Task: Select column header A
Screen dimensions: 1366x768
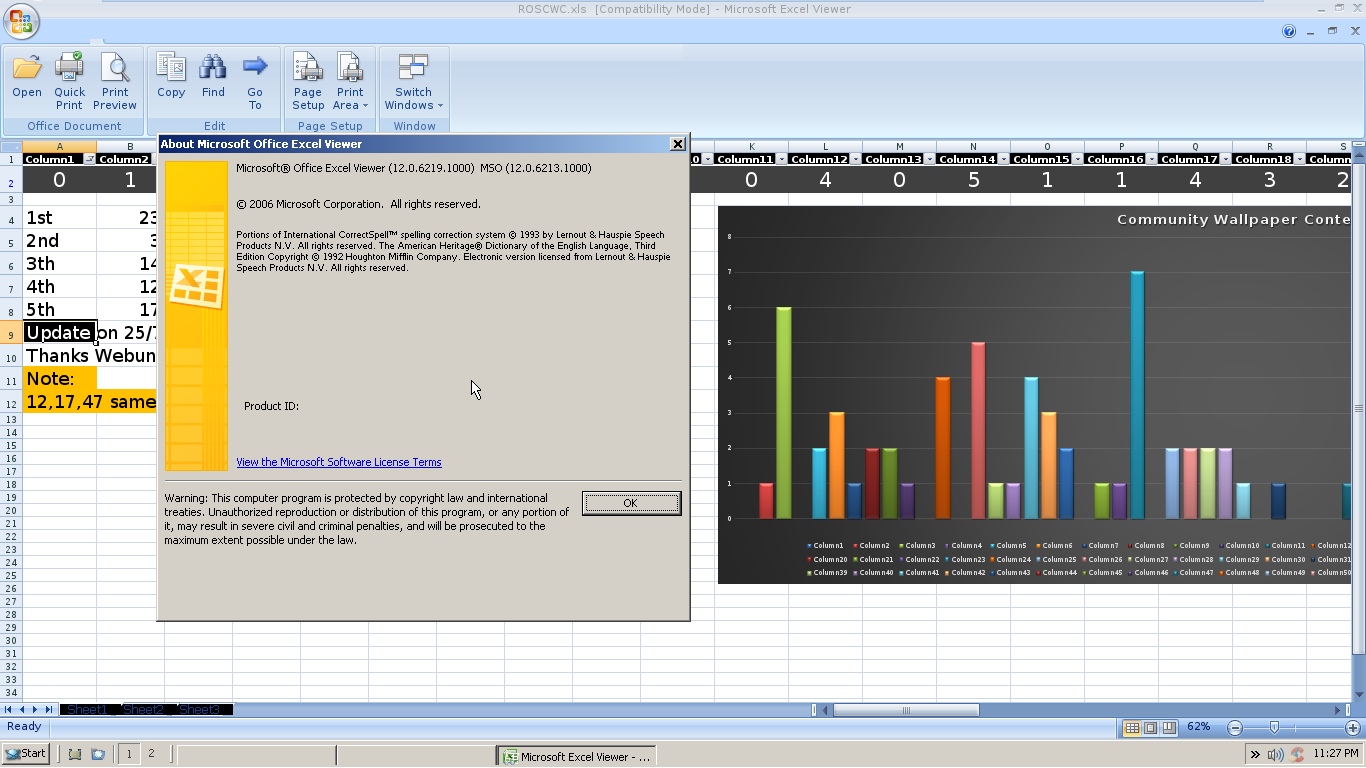Action: click(60, 146)
